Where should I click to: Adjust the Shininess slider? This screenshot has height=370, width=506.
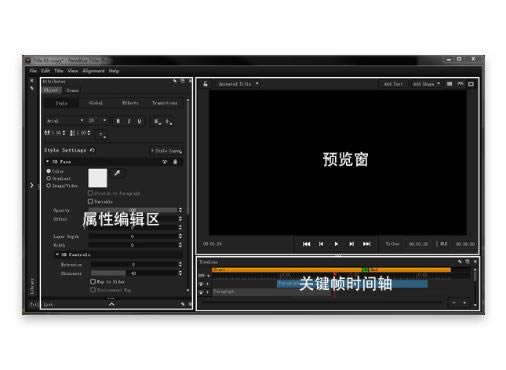pos(134,273)
